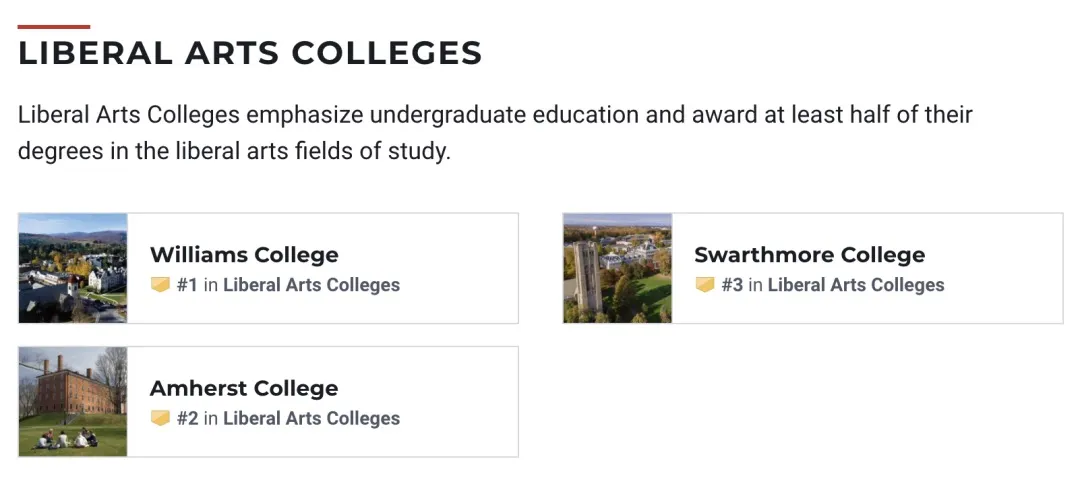The width and height of the screenshot is (1080, 484).
Task: Click the red accent line above the heading
Action: [54, 27]
